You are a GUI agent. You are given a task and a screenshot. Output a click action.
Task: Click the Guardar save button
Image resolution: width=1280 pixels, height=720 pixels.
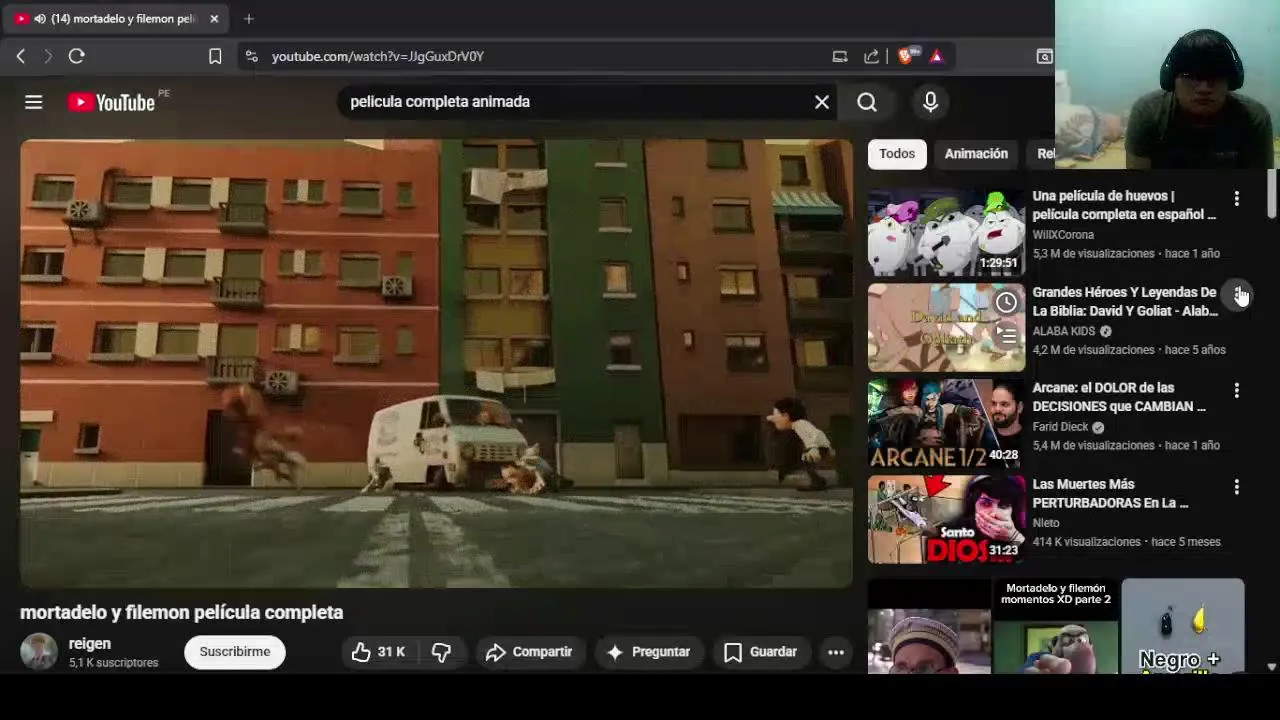[761, 652]
